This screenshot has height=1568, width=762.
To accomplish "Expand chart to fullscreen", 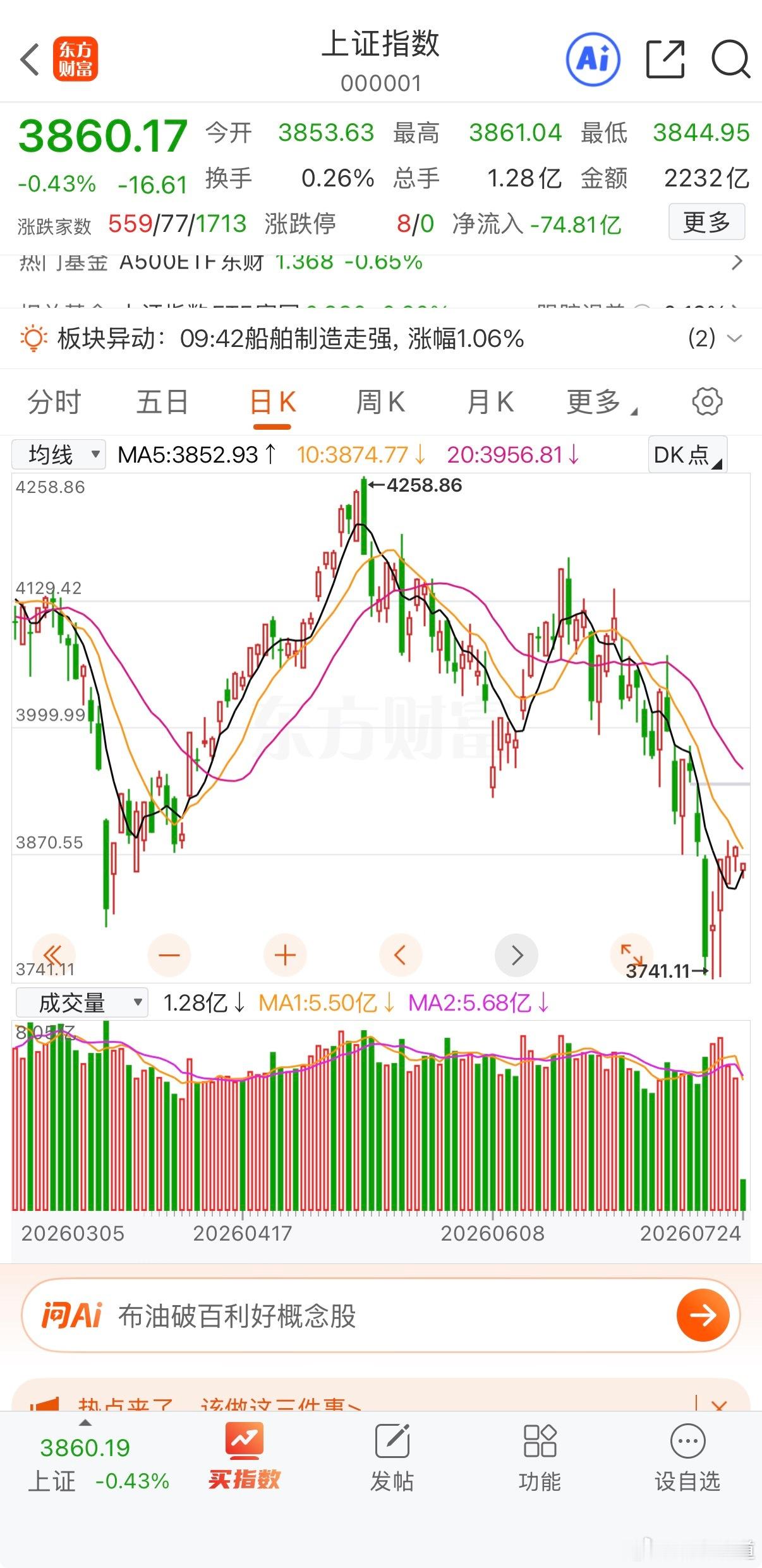I will point(632,955).
